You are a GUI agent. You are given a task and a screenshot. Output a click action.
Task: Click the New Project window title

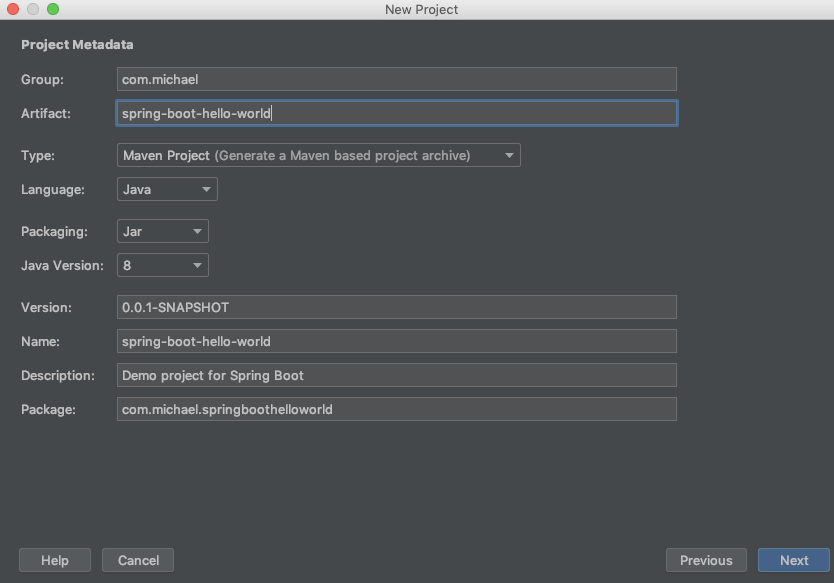421,9
